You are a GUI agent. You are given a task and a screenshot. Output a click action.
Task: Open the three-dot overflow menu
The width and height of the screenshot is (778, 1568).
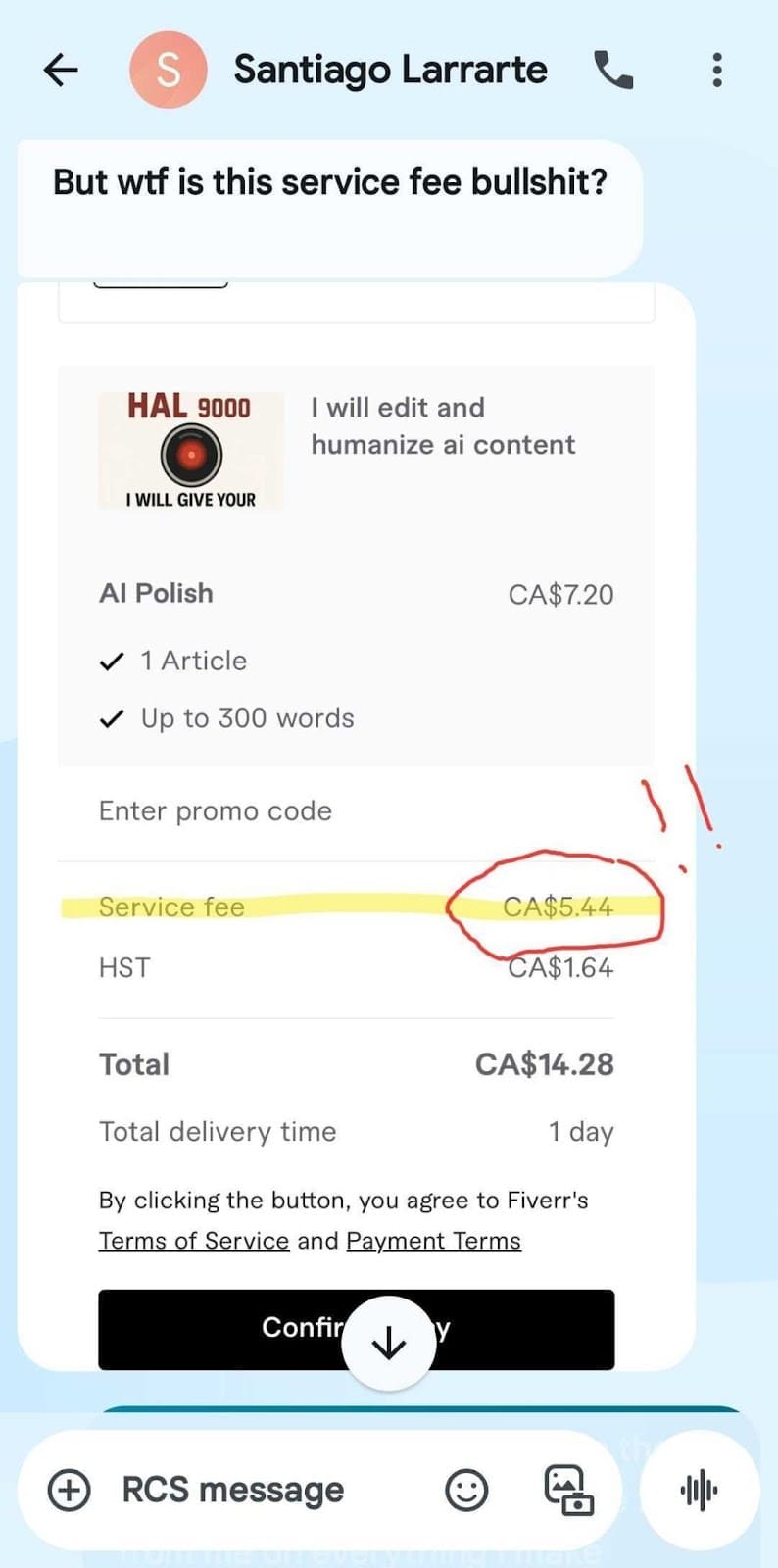[717, 70]
